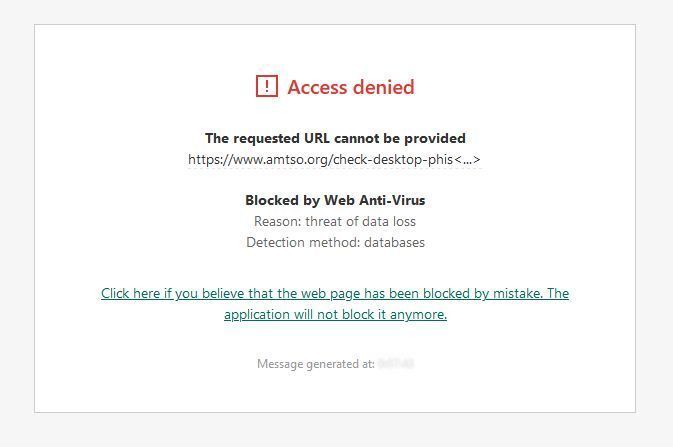The width and height of the screenshot is (673, 447).
Task: Click the "threat of data loss" reason value
Action: pyautogui.click(x=360, y=221)
